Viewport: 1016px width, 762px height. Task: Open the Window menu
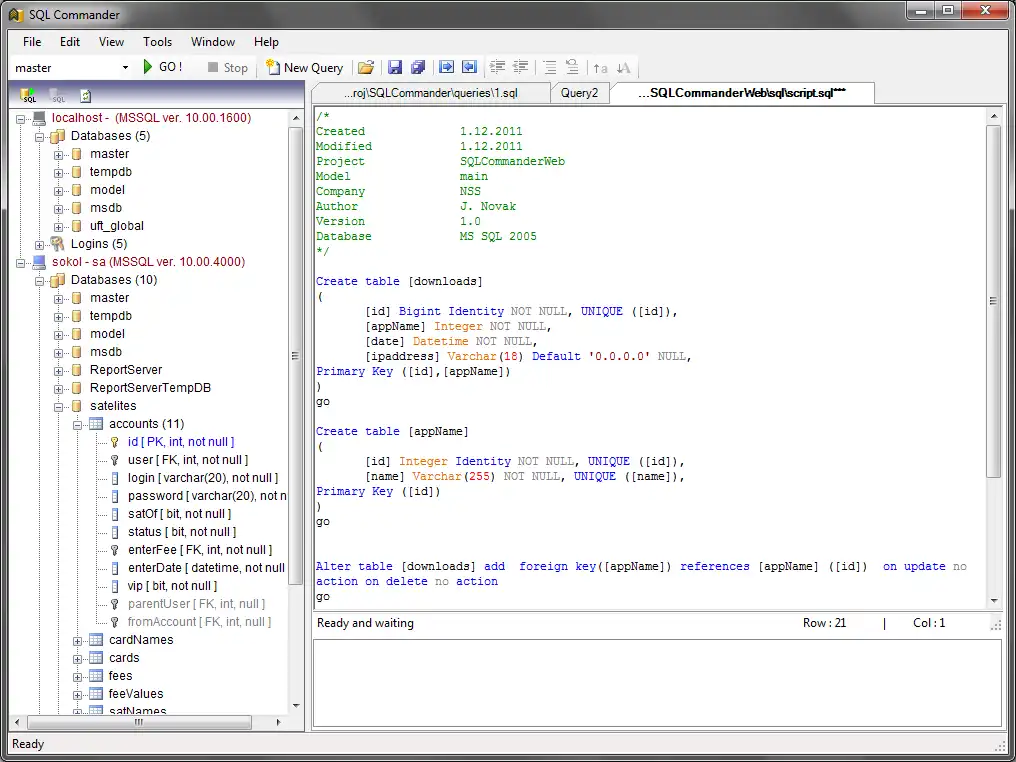pyautogui.click(x=212, y=42)
